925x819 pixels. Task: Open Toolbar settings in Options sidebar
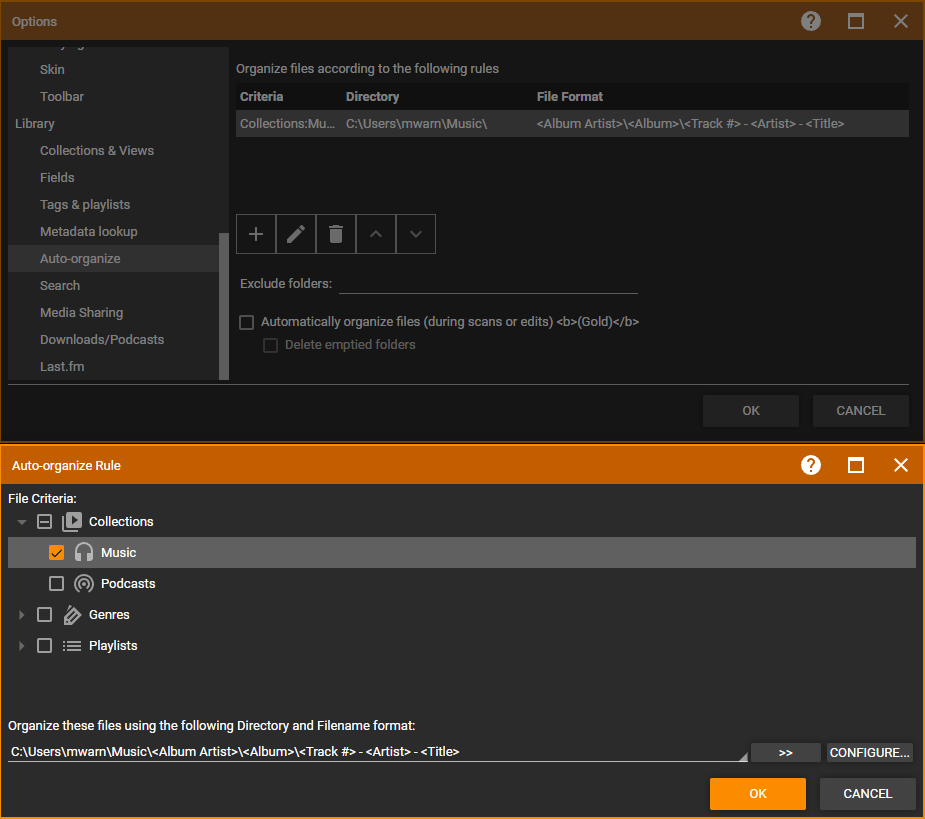pos(62,97)
